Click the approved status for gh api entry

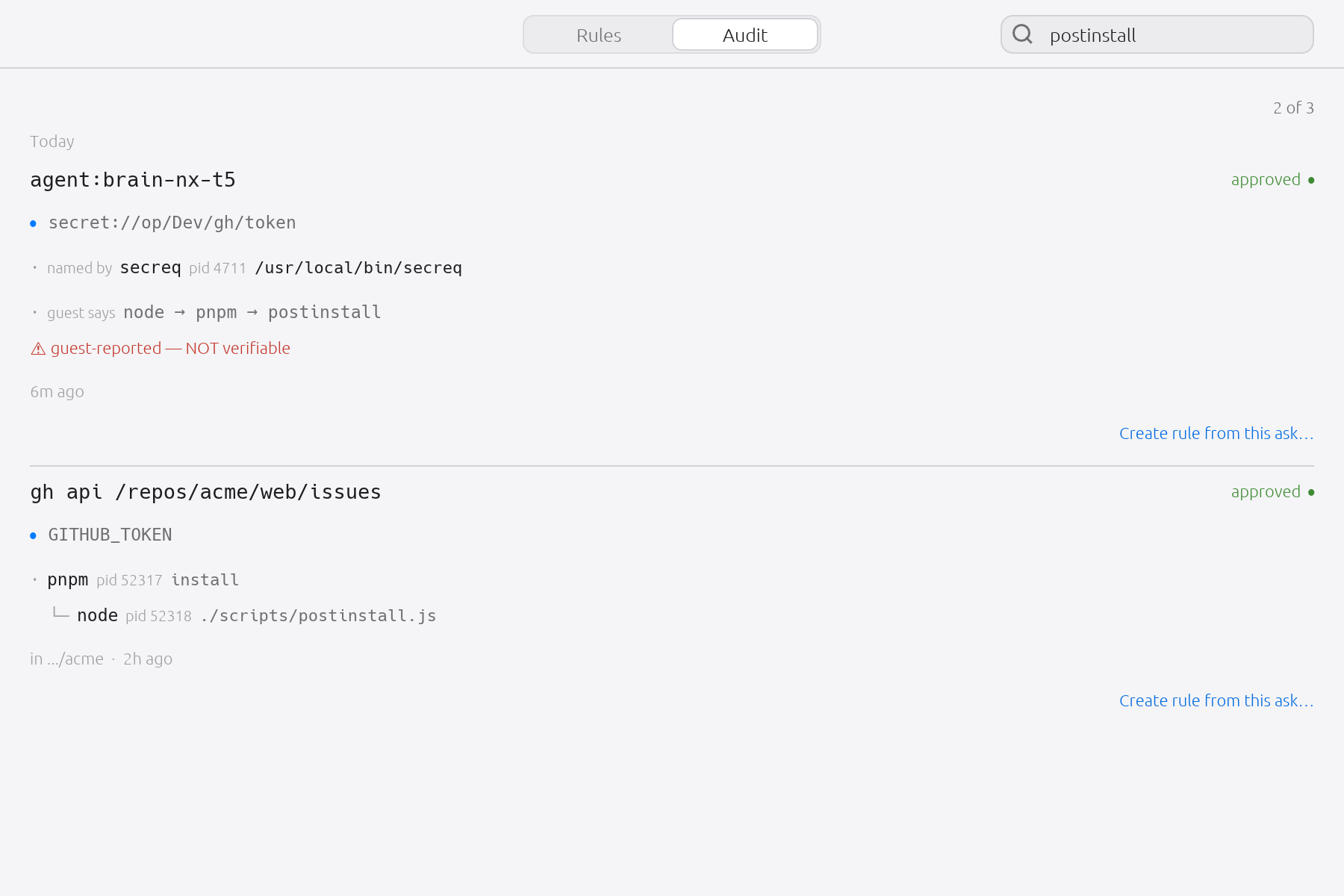[x=1272, y=492]
